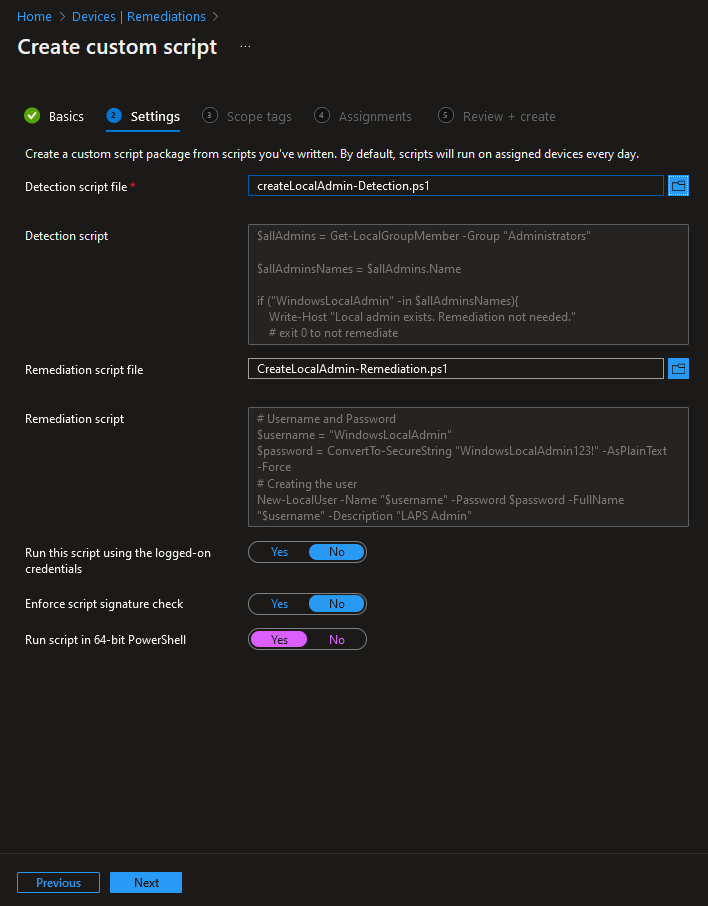Click the chevron after Devices | Remediations
The height and width of the screenshot is (906, 708).
(x=216, y=17)
